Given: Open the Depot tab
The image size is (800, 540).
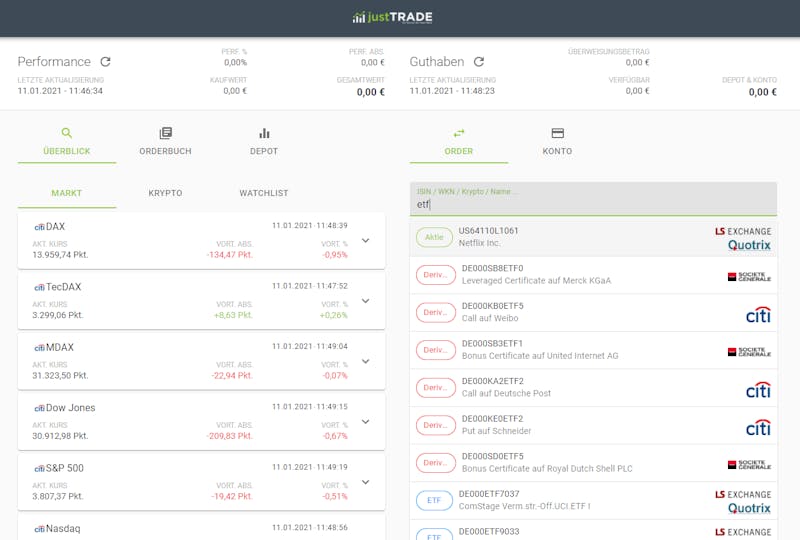Looking at the screenshot, I should [x=264, y=142].
